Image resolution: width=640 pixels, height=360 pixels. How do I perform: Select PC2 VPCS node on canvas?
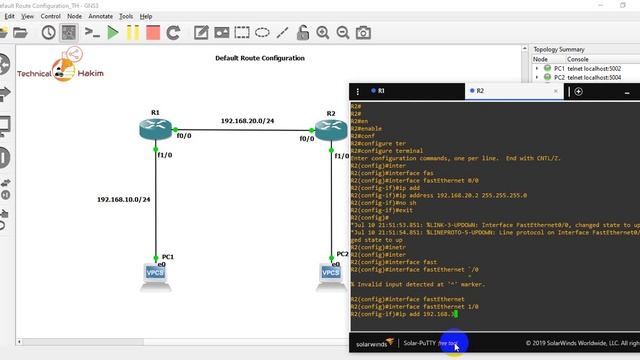[x=331, y=277]
